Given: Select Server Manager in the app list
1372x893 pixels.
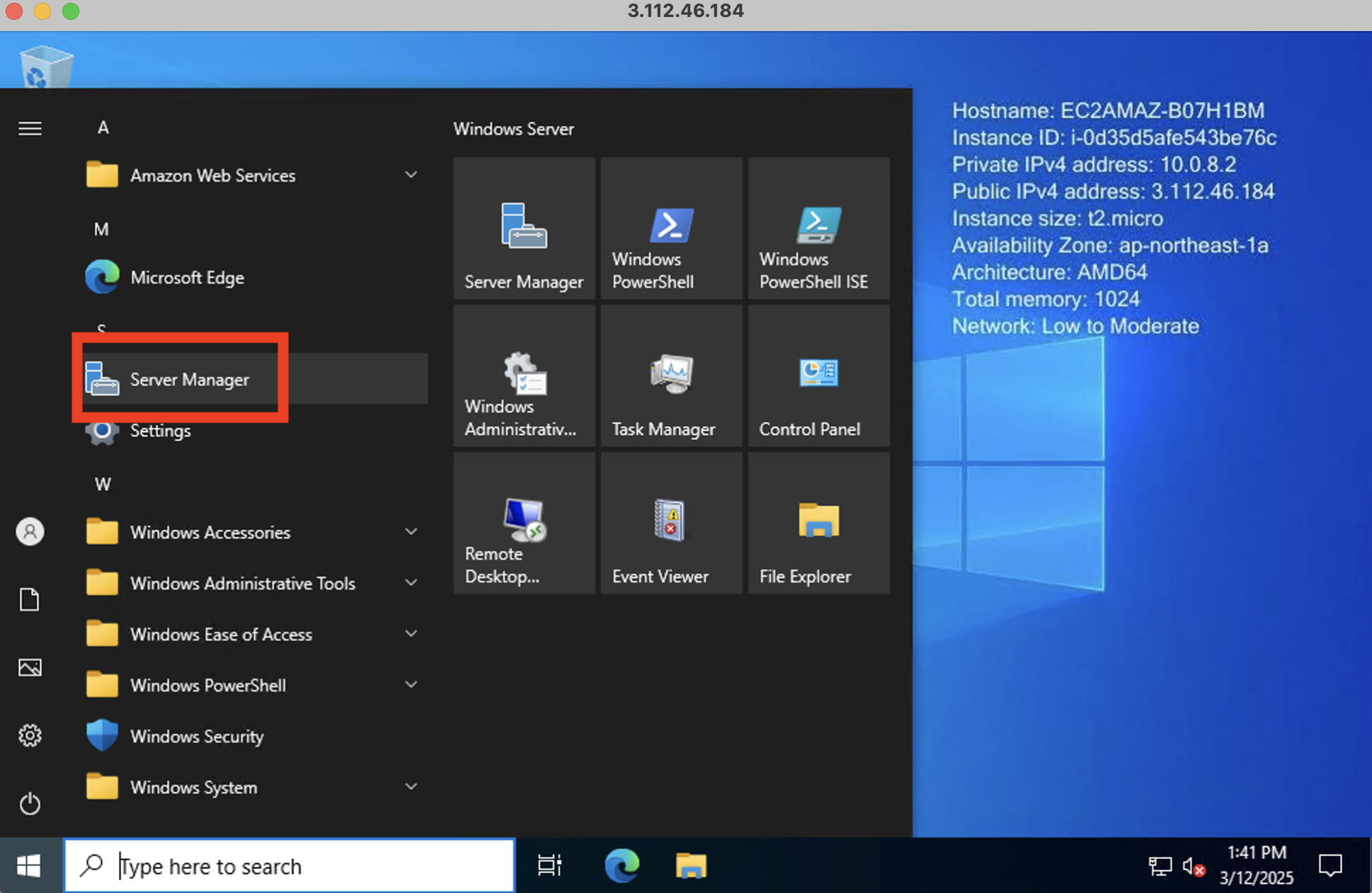Looking at the screenshot, I should click(x=189, y=379).
